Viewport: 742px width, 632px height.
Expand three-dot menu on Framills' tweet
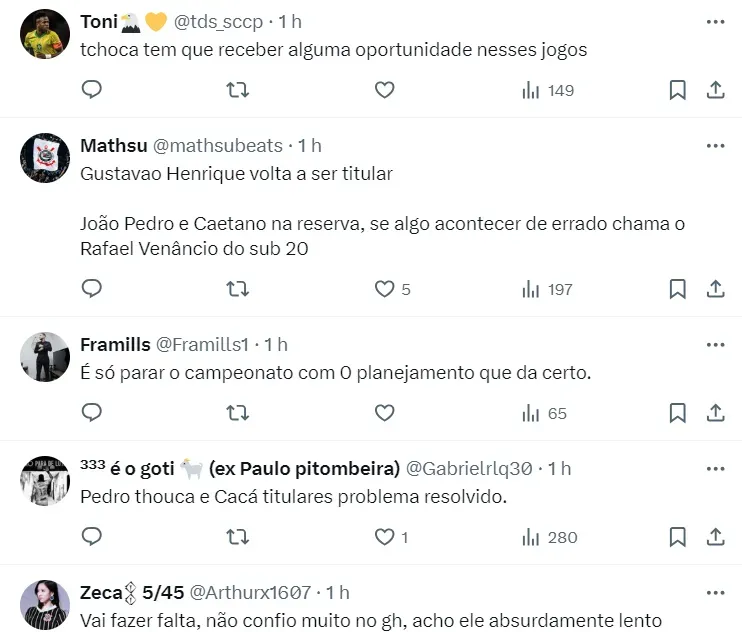(715, 344)
